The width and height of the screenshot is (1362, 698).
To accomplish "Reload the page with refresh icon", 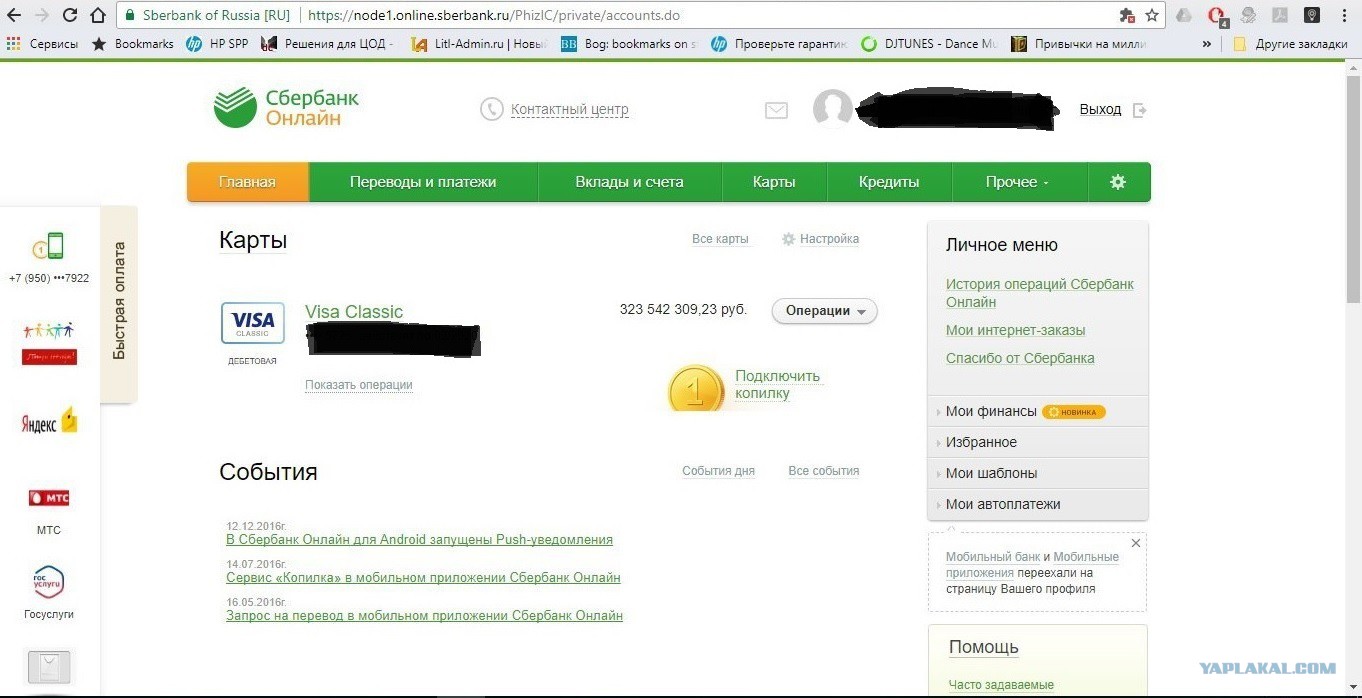I will tap(70, 15).
